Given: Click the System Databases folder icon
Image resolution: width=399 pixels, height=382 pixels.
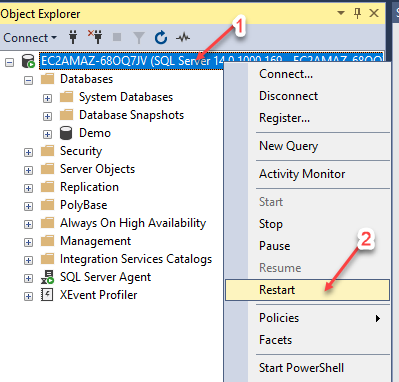Looking at the screenshot, I should click(x=66, y=97).
